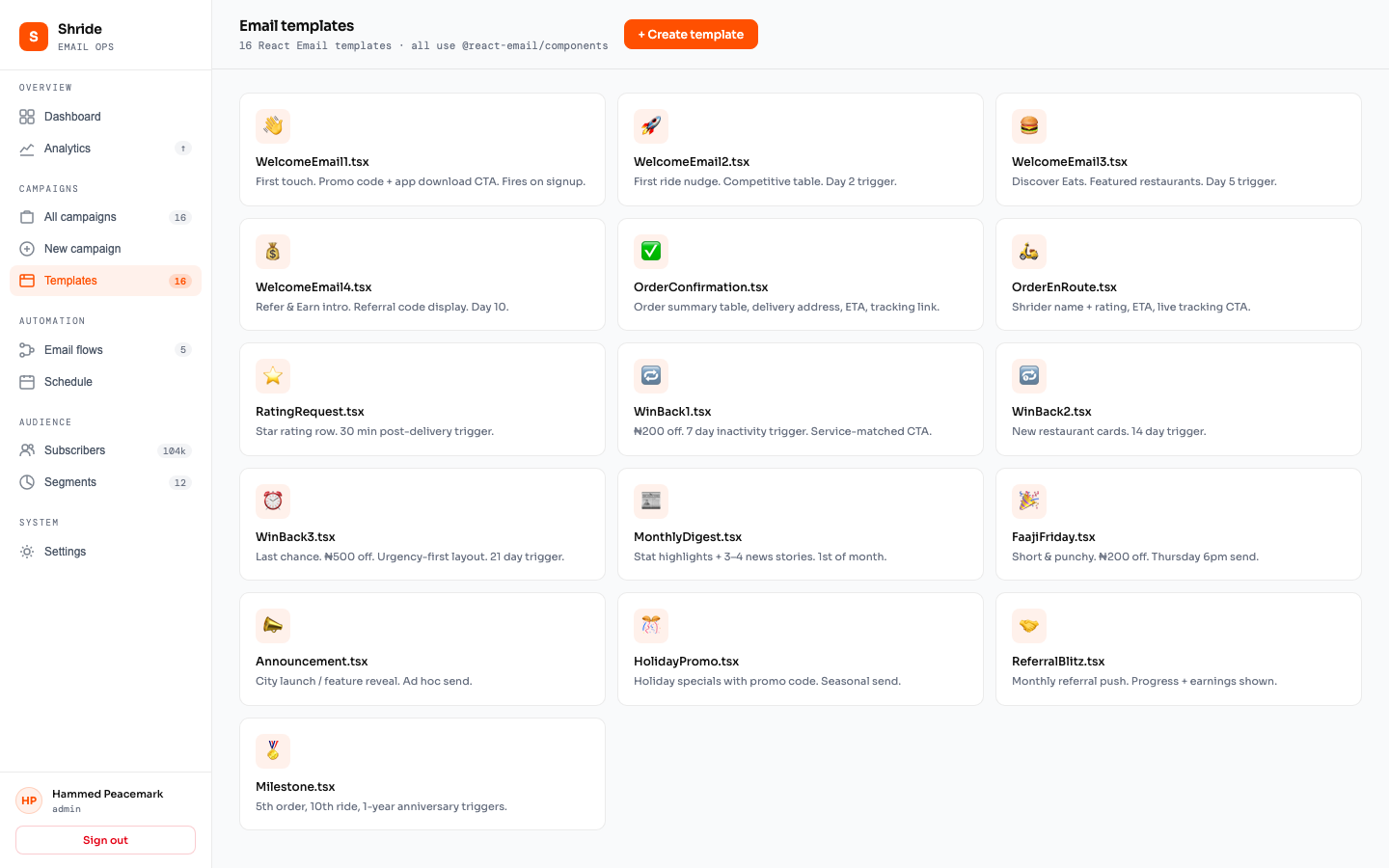This screenshot has height=868, width=1389.
Task: Select the Schedule calendar icon
Action: point(27,381)
